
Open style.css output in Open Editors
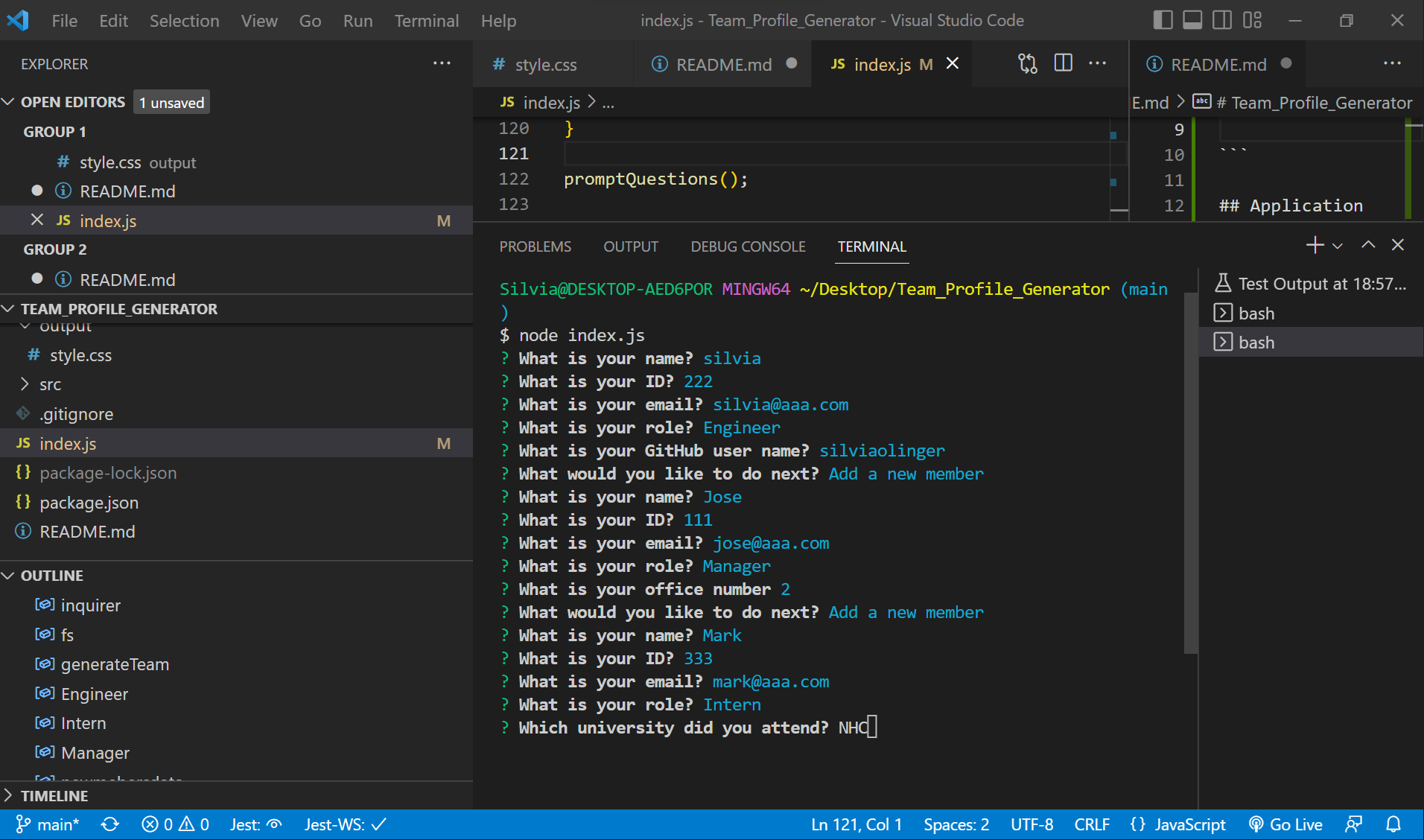[x=237, y=162]
